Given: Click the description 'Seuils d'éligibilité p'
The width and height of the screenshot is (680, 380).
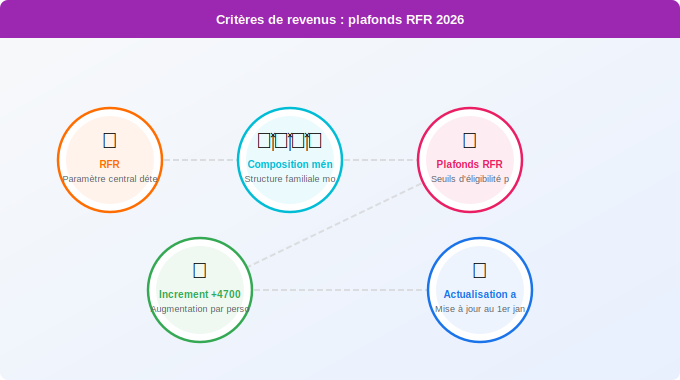Looking at the screenshot, I should [470, 179].
